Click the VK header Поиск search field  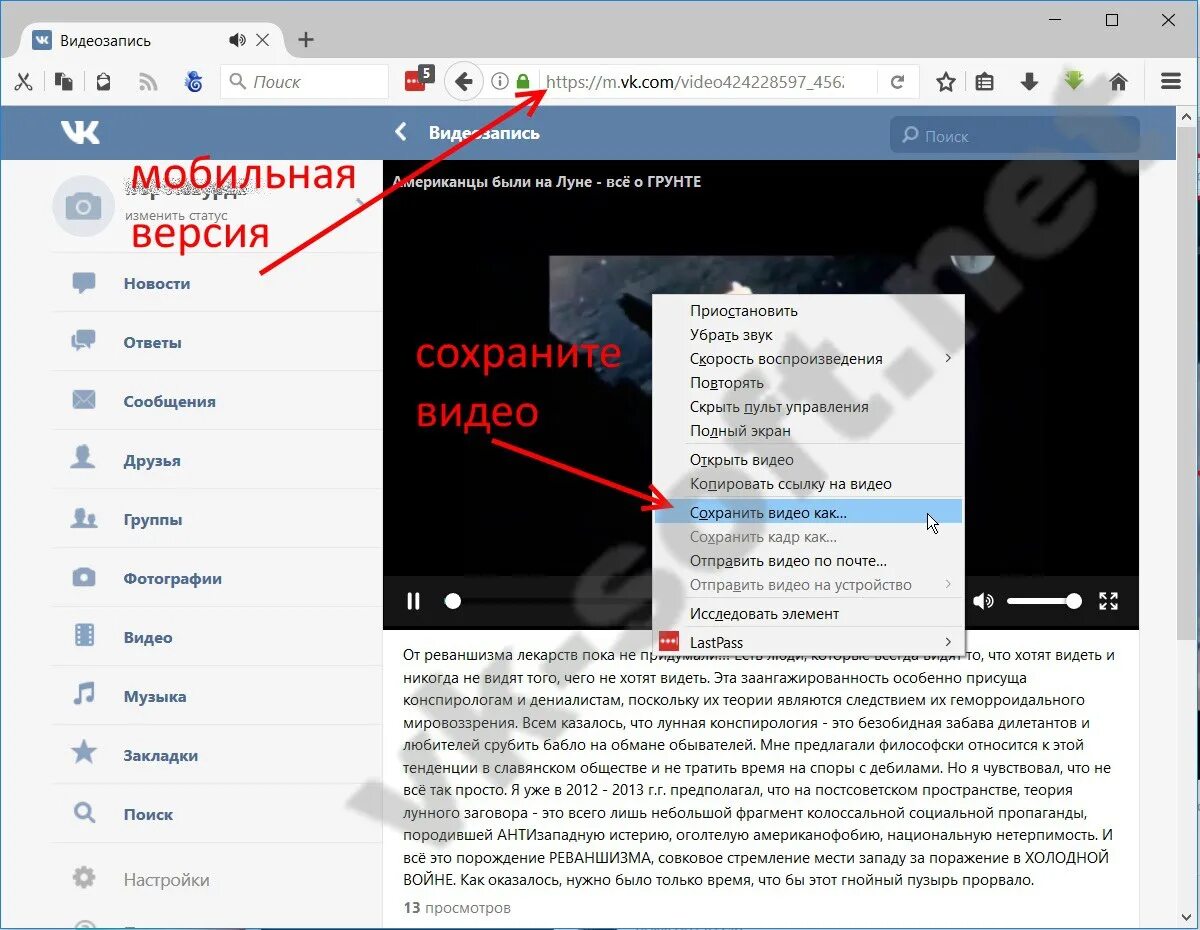tap(1014, 136)
